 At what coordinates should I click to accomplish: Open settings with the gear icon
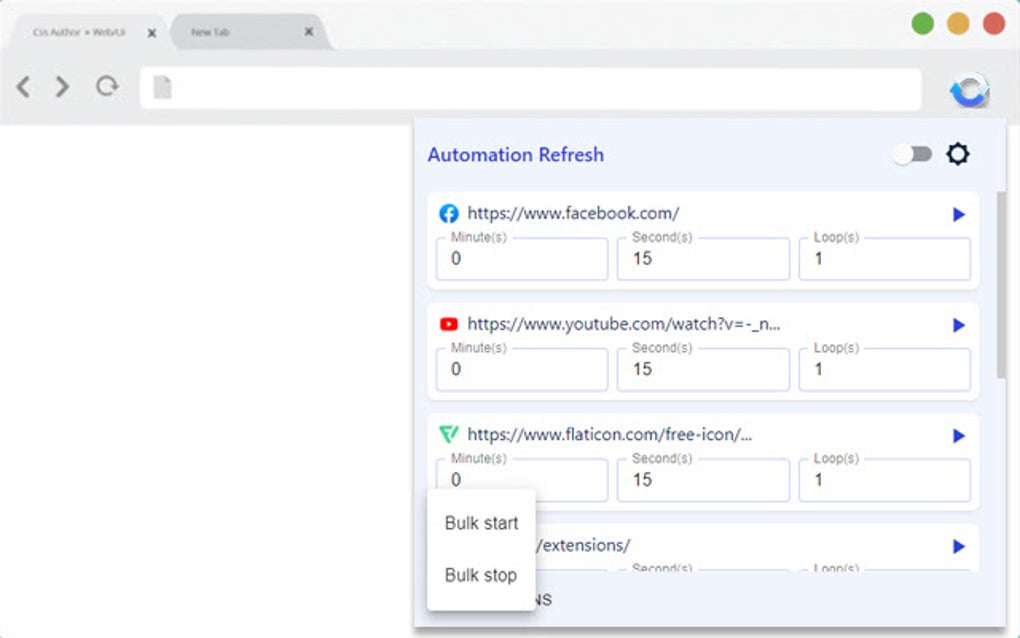coord(958,154)
